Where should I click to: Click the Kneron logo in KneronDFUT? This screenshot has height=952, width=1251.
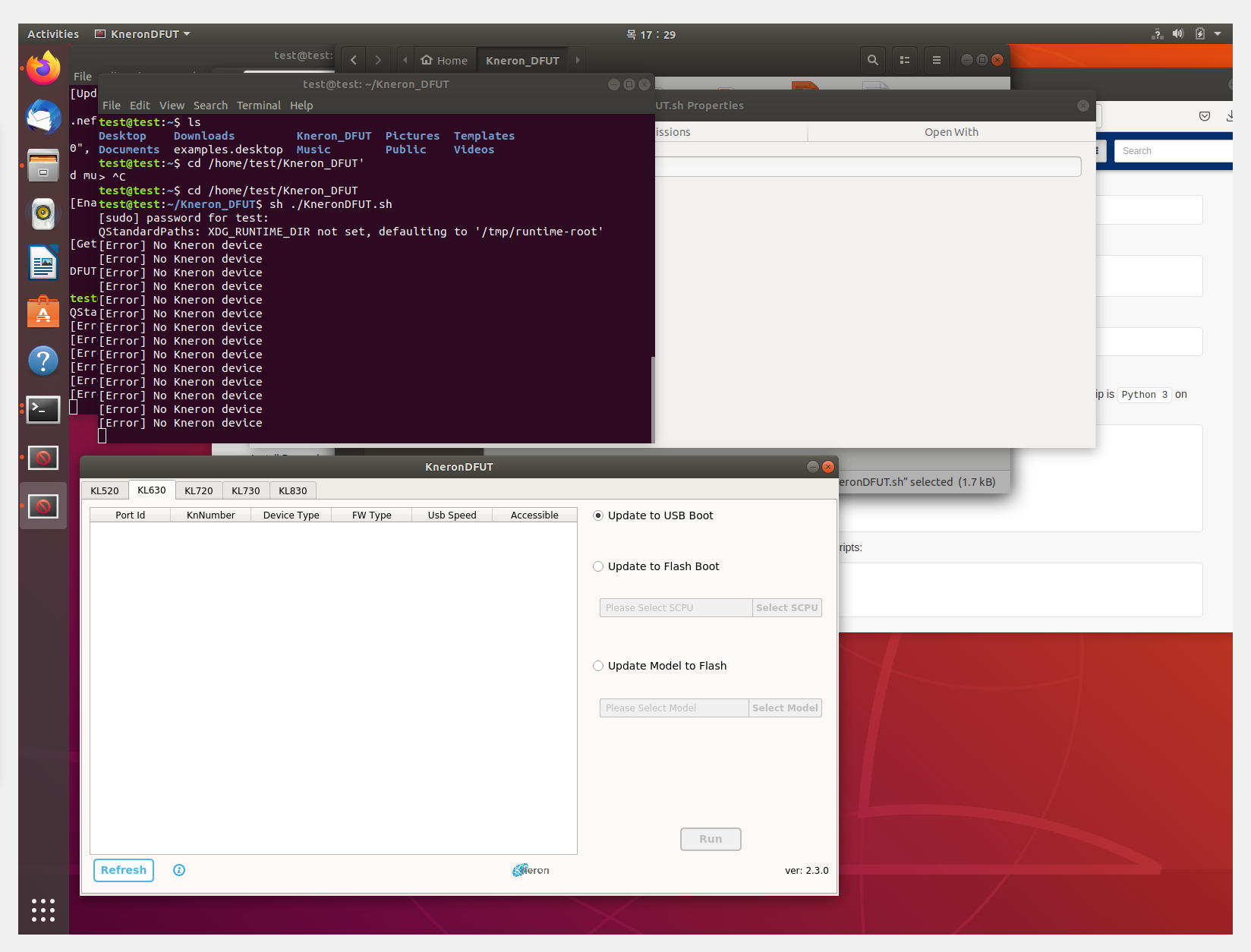(x=531, y=870)
